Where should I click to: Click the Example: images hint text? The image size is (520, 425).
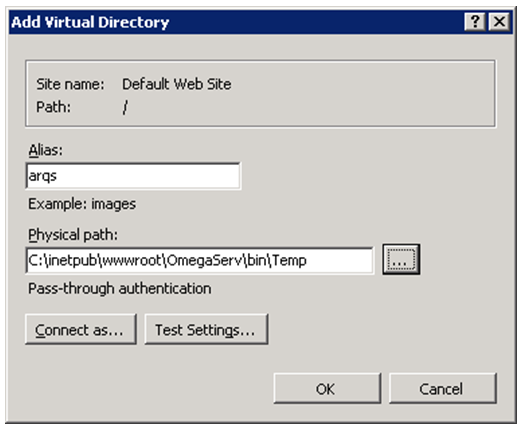tap(82, 204)
